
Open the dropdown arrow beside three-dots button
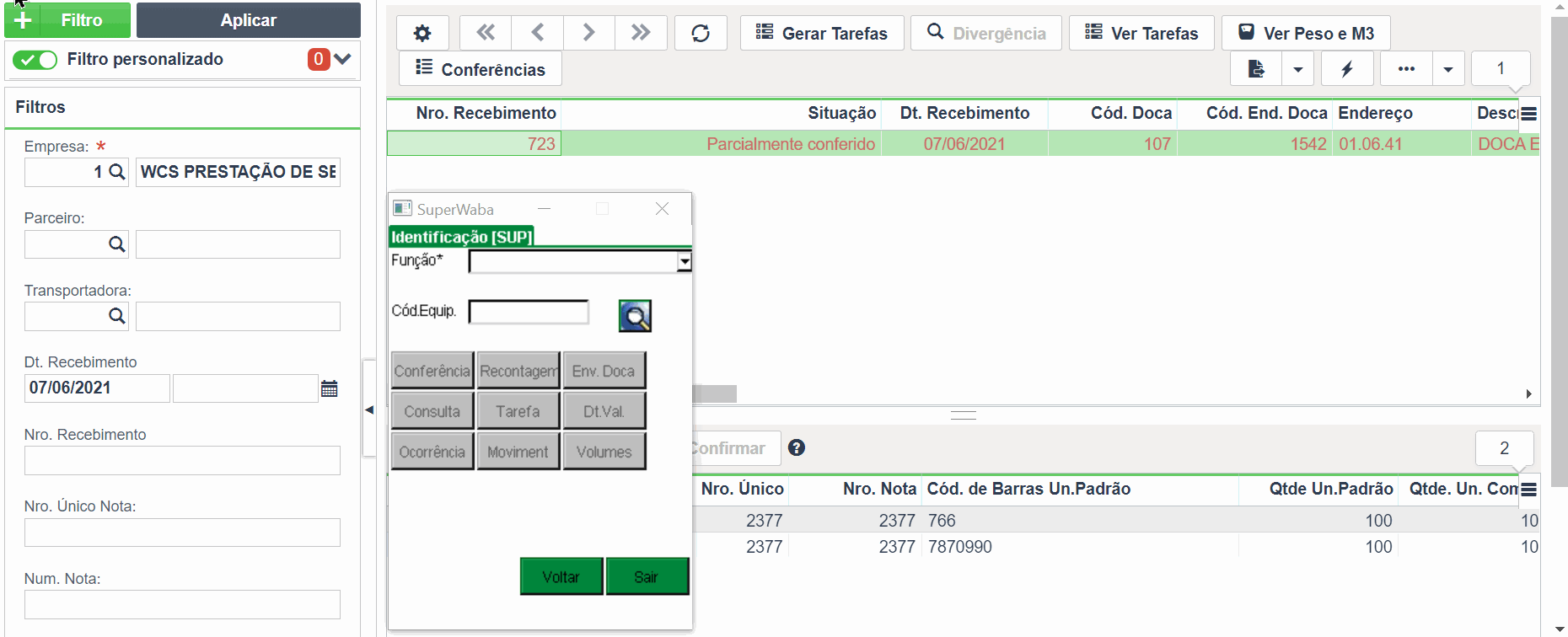tap(1448, 68)
